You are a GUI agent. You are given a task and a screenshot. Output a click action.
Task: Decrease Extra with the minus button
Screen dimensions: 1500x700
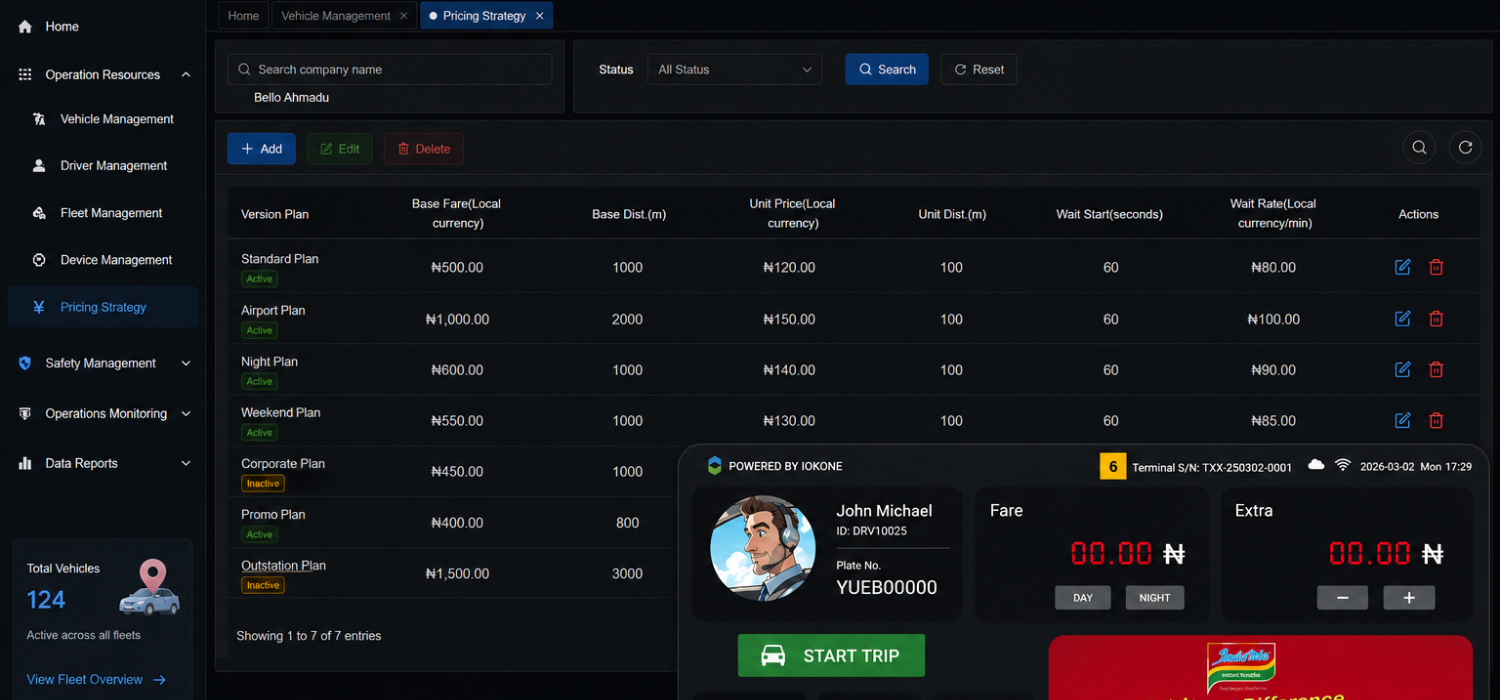pos(1343,598)
